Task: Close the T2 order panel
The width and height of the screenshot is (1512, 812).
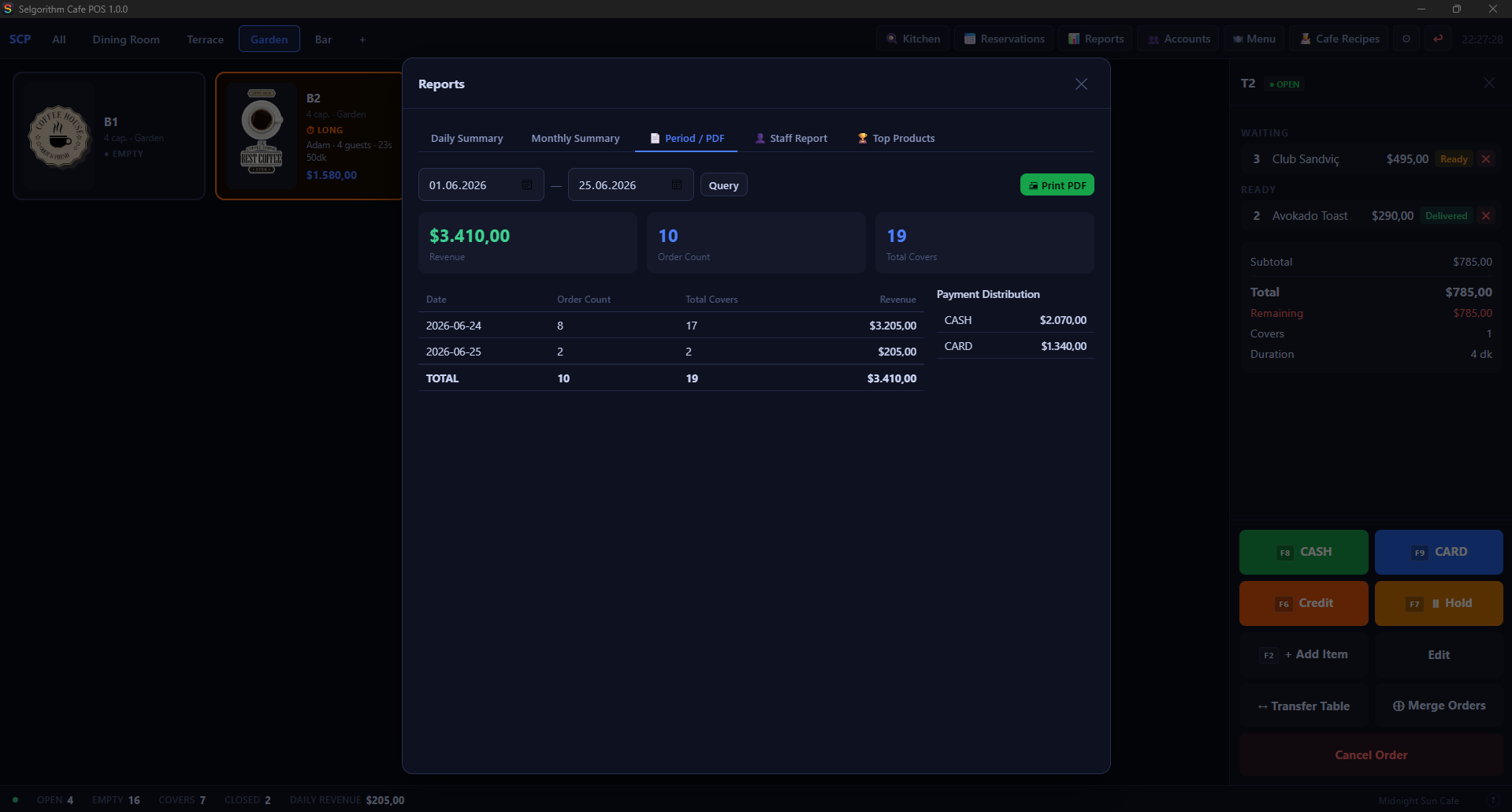Action: (x=1488, y=84)
